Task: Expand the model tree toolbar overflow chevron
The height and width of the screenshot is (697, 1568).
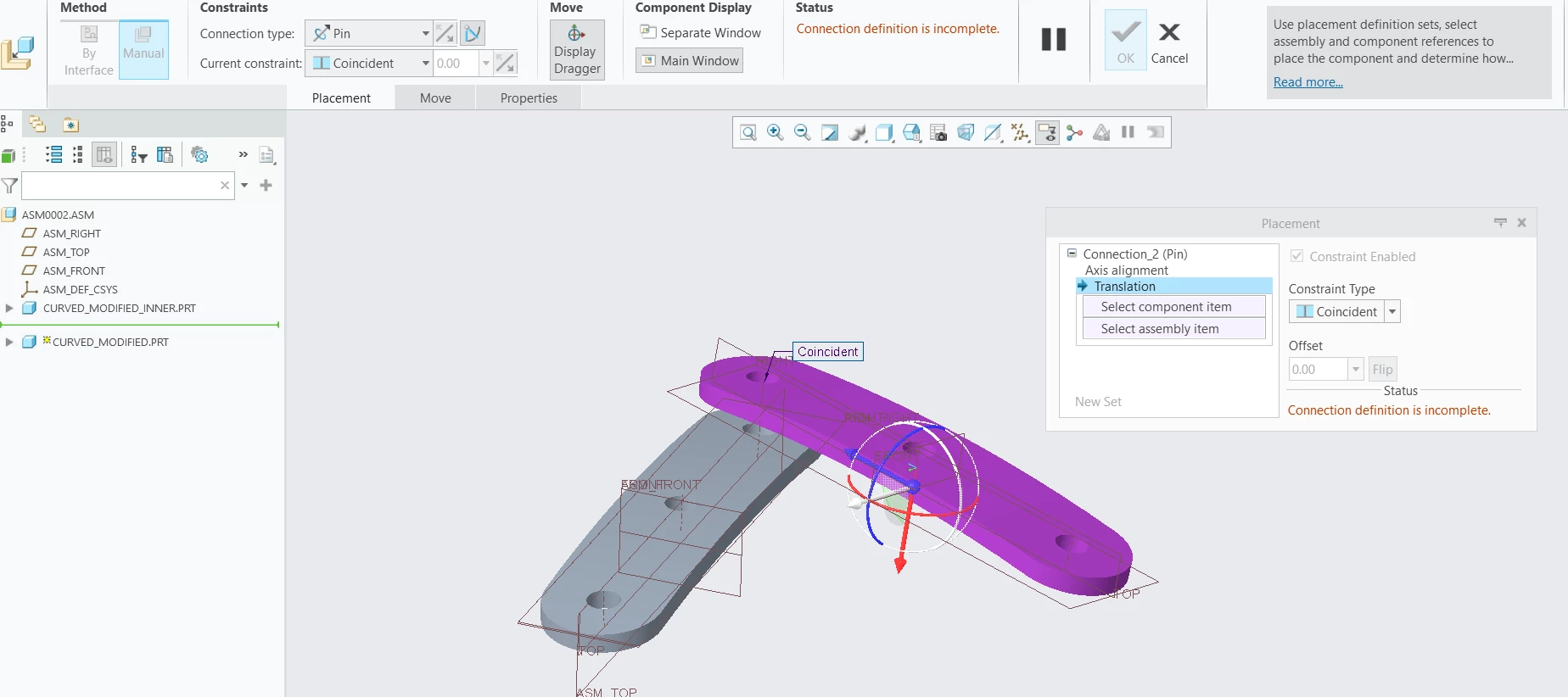Action: 244,154
